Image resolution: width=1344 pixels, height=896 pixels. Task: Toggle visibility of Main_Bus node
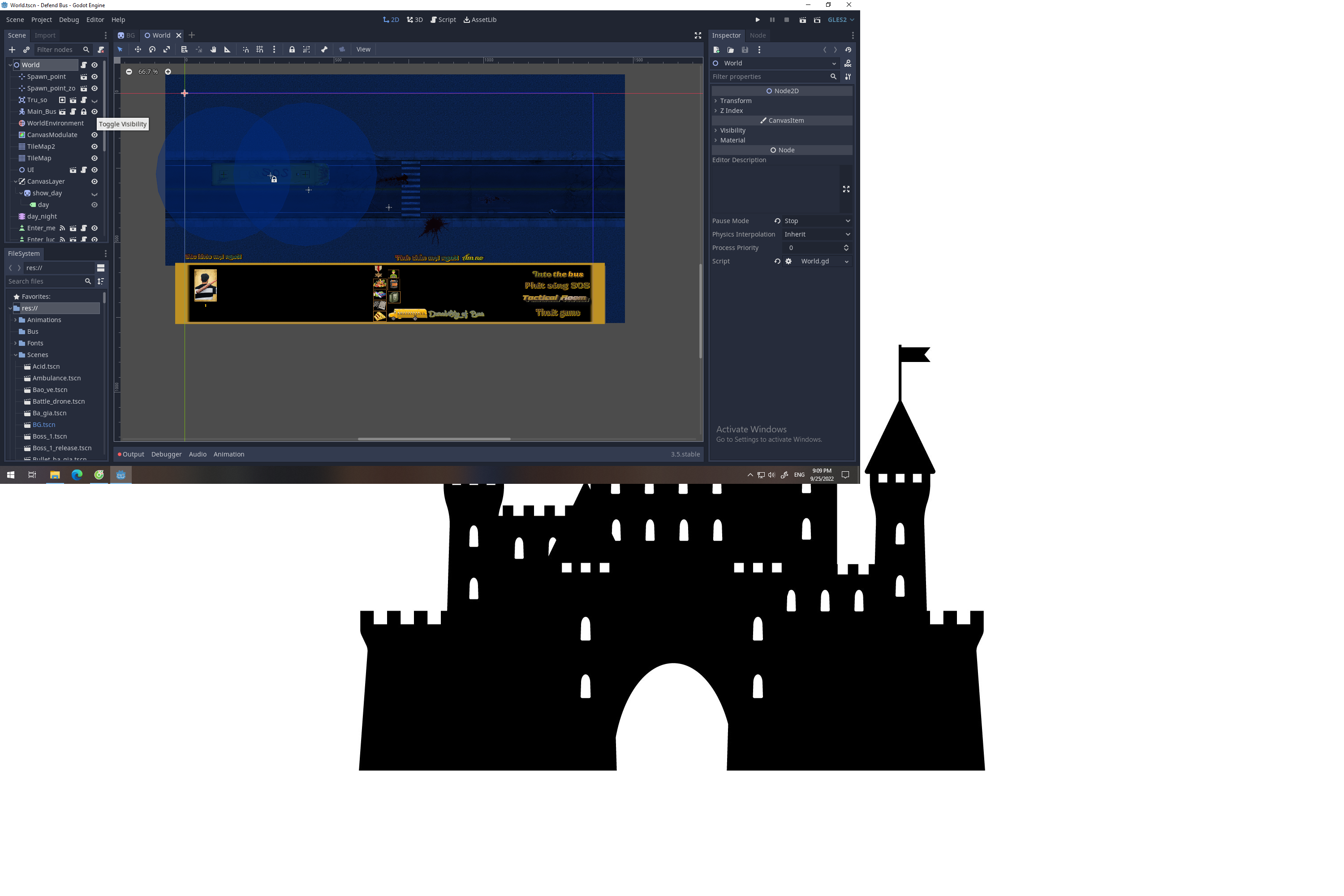pos(94,112)
